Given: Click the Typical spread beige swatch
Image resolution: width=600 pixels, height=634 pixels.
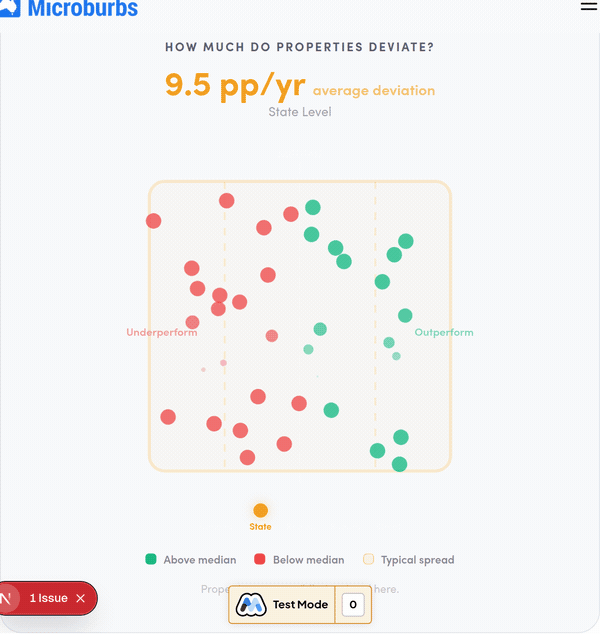Looking at the screenshot, I should click(368, 560).
